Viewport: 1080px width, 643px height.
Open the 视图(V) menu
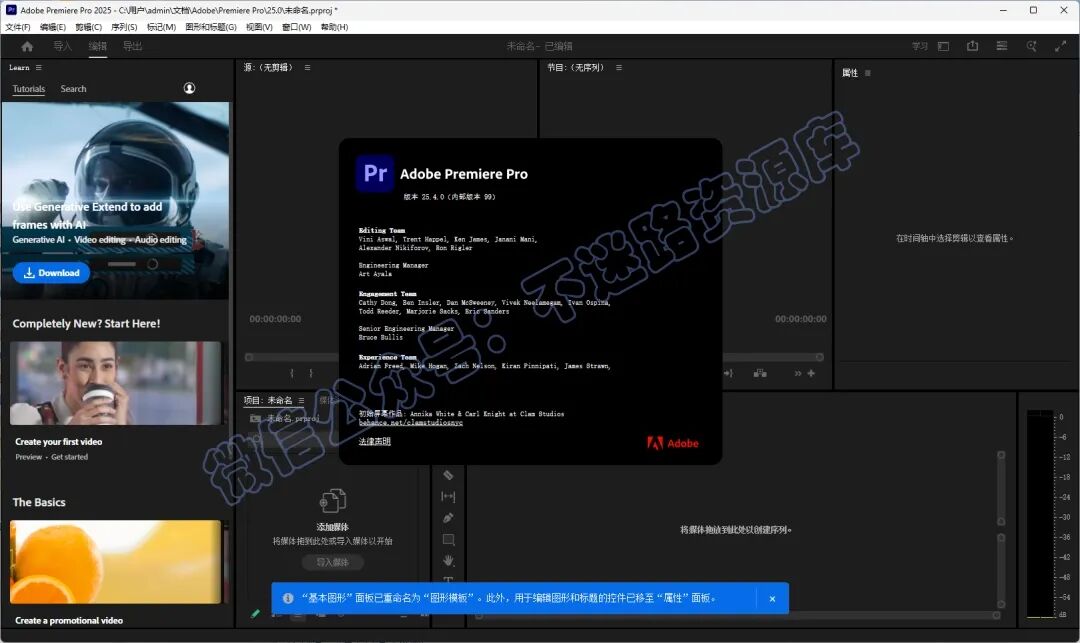click(x=259, y=27)
